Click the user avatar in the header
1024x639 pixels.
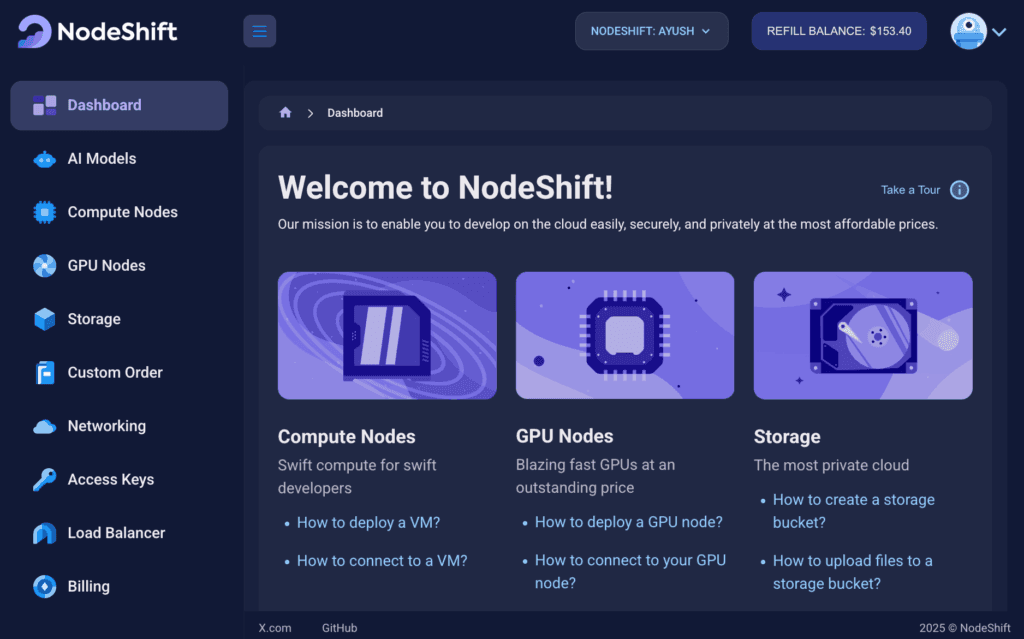pos(968,31)
